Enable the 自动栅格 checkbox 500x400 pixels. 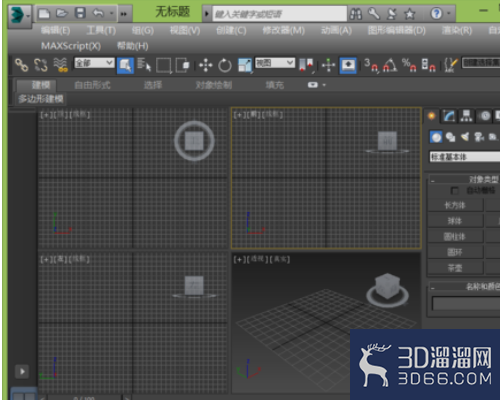coord(454,191)
